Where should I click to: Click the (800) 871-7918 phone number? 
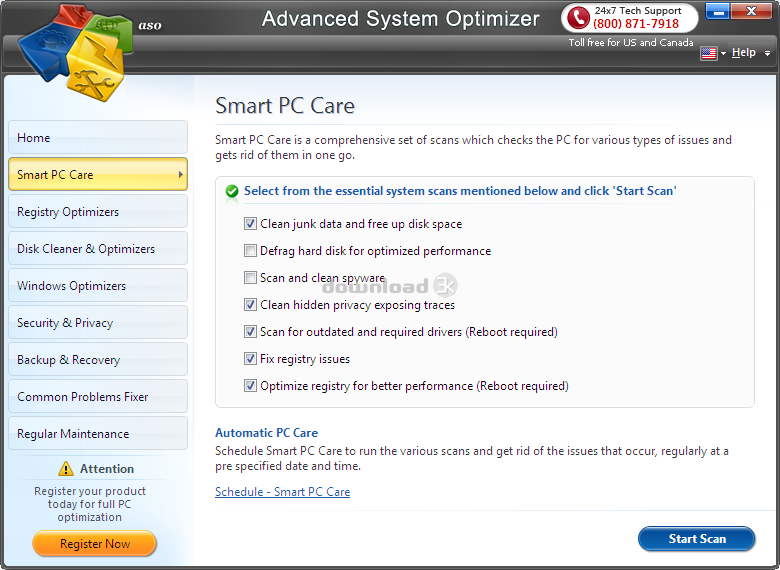coord(636,23)
